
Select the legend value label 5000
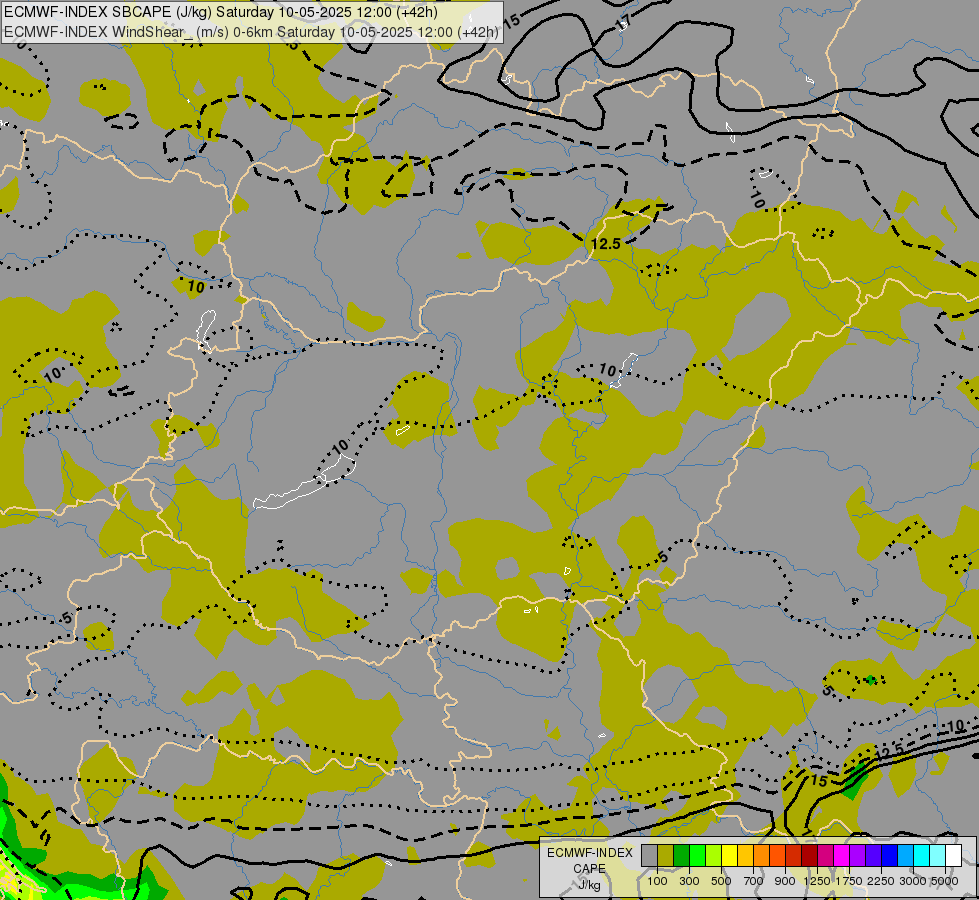click(x=945, y=881)
